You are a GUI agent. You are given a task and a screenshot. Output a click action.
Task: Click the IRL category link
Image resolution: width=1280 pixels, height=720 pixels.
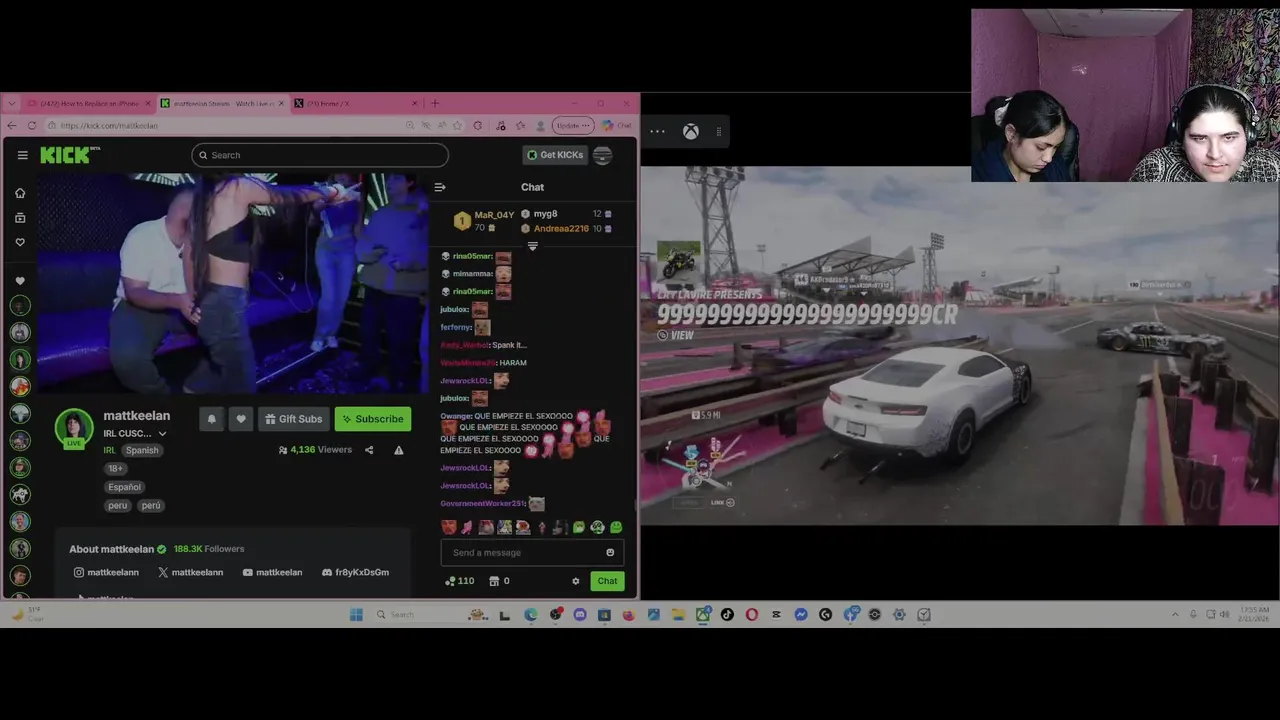pos(109,450)
